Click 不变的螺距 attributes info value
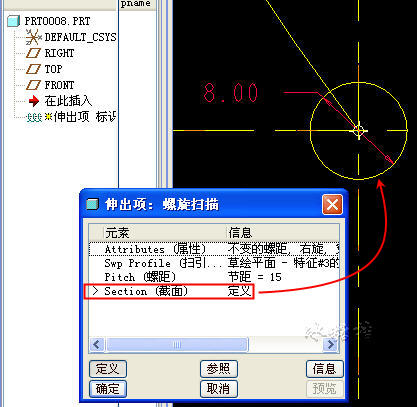The image size is (417, 407). tap(283, 249)
